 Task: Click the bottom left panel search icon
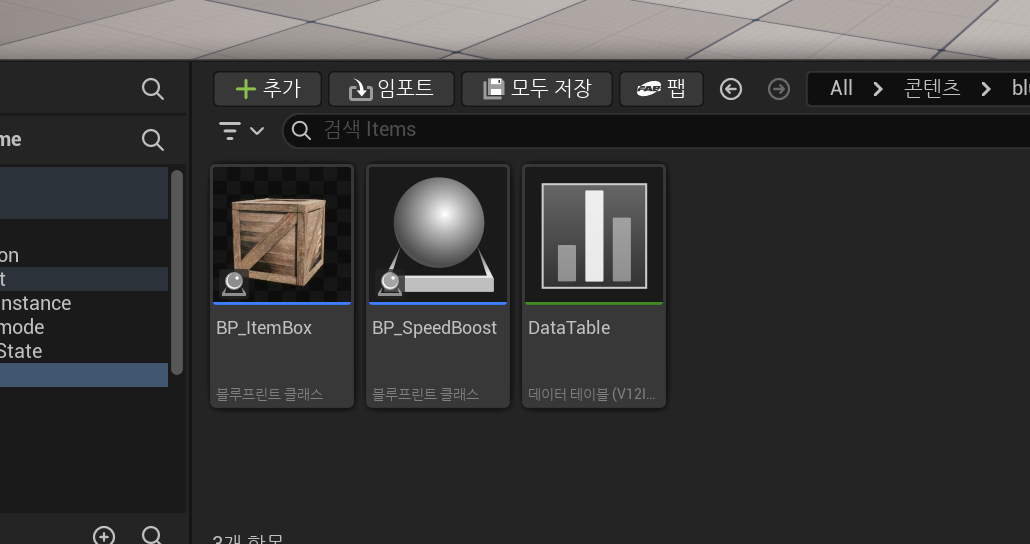pos(152,535)
